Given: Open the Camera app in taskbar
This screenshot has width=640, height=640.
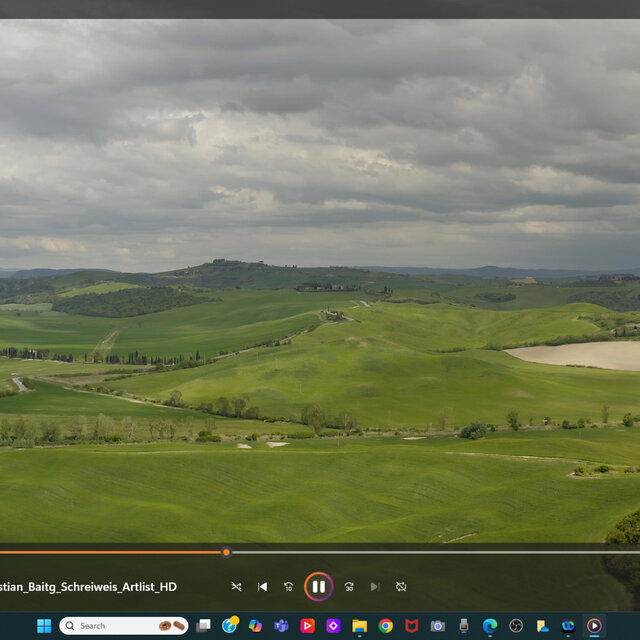Looking at the screenshot, I should coord(438,626).
